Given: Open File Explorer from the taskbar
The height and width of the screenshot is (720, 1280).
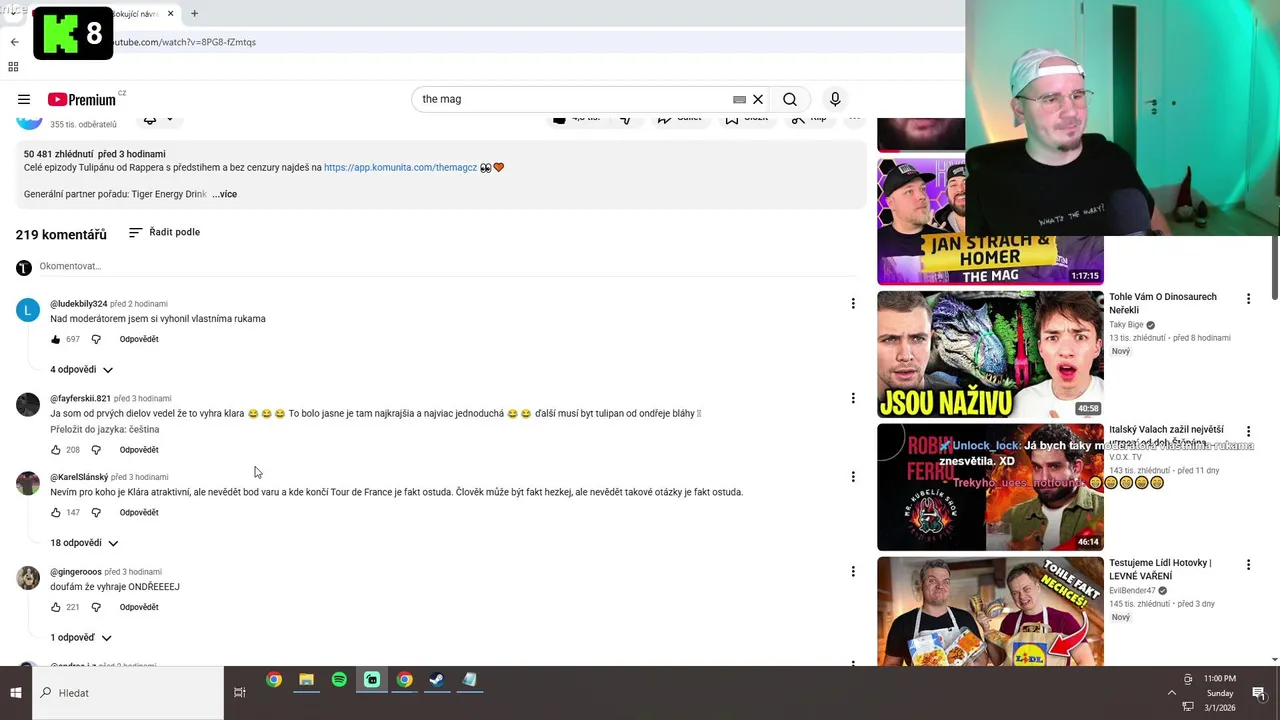Looking at the screenshot, I should [x=306, y=680].
